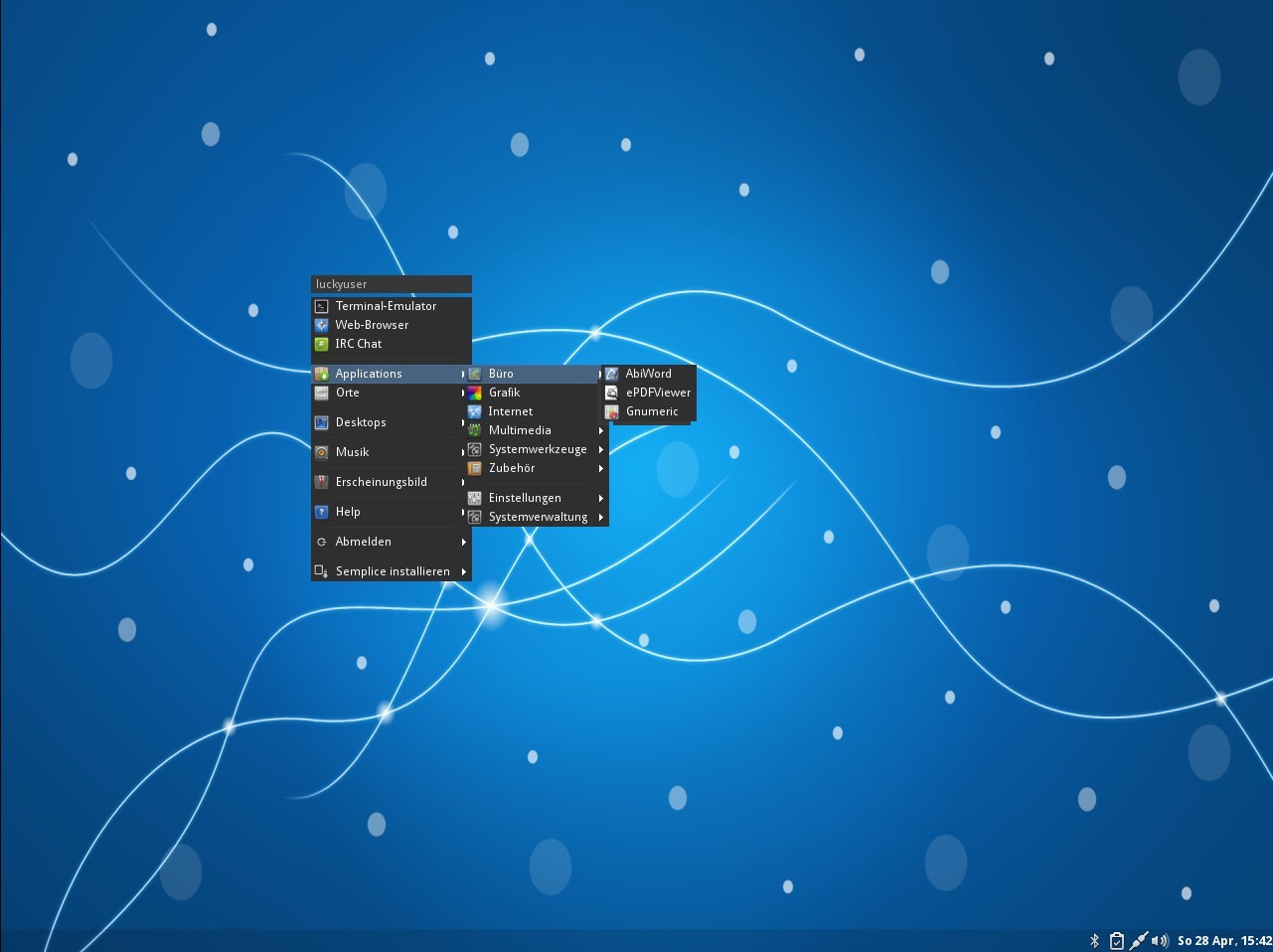Expand the Abmelden submenu arrow
Viewport: 1273px width, 952px height.
coord(464,542)
